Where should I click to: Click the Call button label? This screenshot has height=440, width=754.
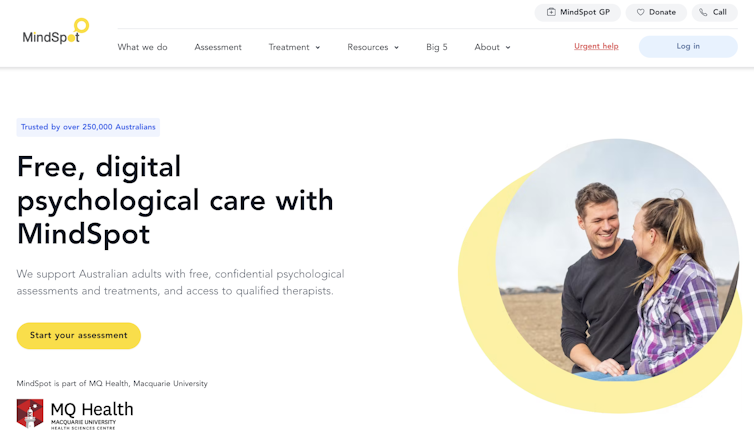pyautogui.click(x=719, y=13)
